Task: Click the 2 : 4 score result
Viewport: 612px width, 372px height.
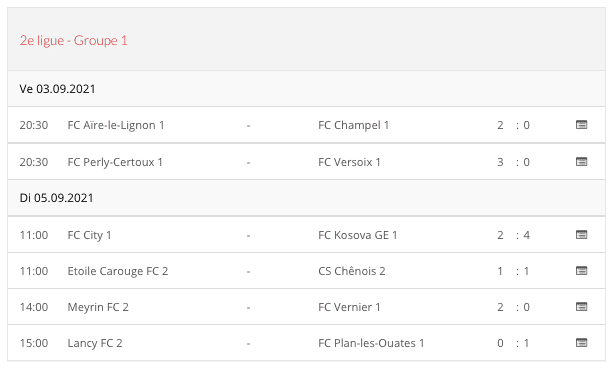Action: tap(513, 235)
